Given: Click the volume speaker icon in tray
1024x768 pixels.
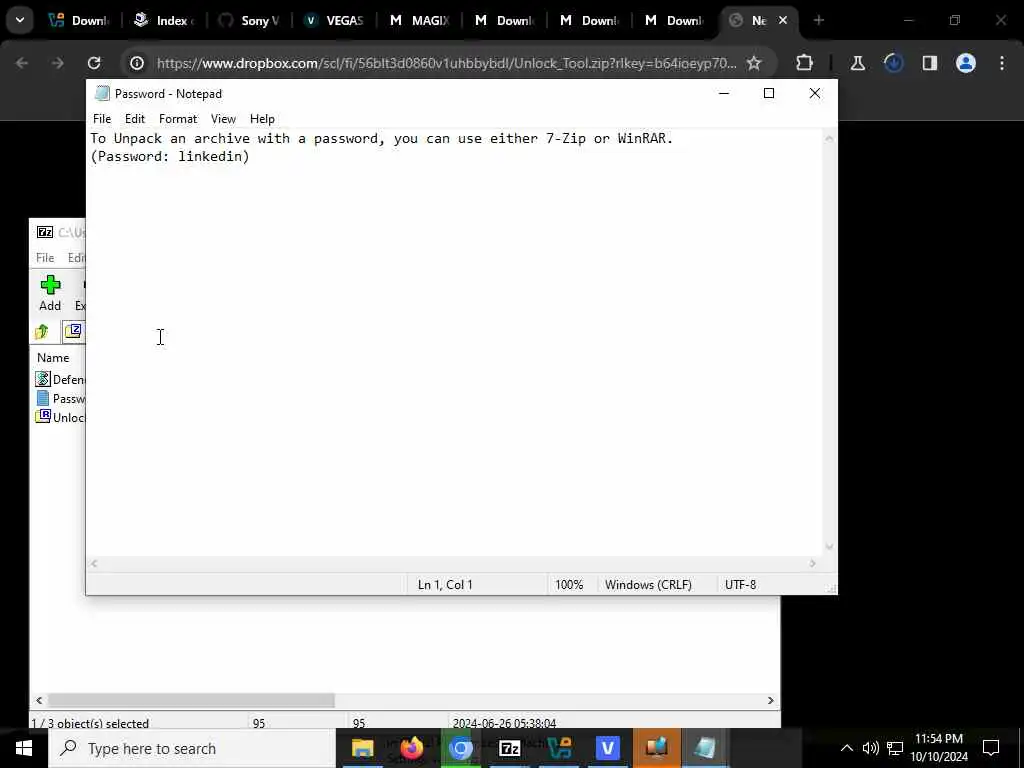Looking at the screenshot, I should tap(871, 748).
